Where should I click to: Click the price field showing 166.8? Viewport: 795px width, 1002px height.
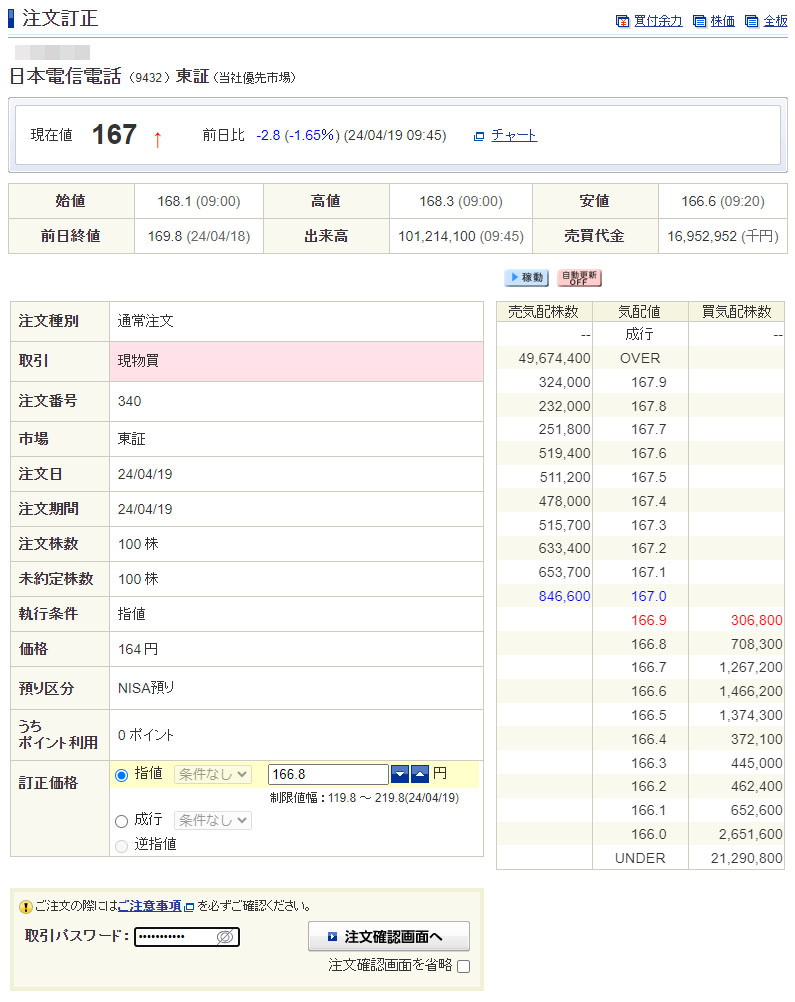pos(328,775)
